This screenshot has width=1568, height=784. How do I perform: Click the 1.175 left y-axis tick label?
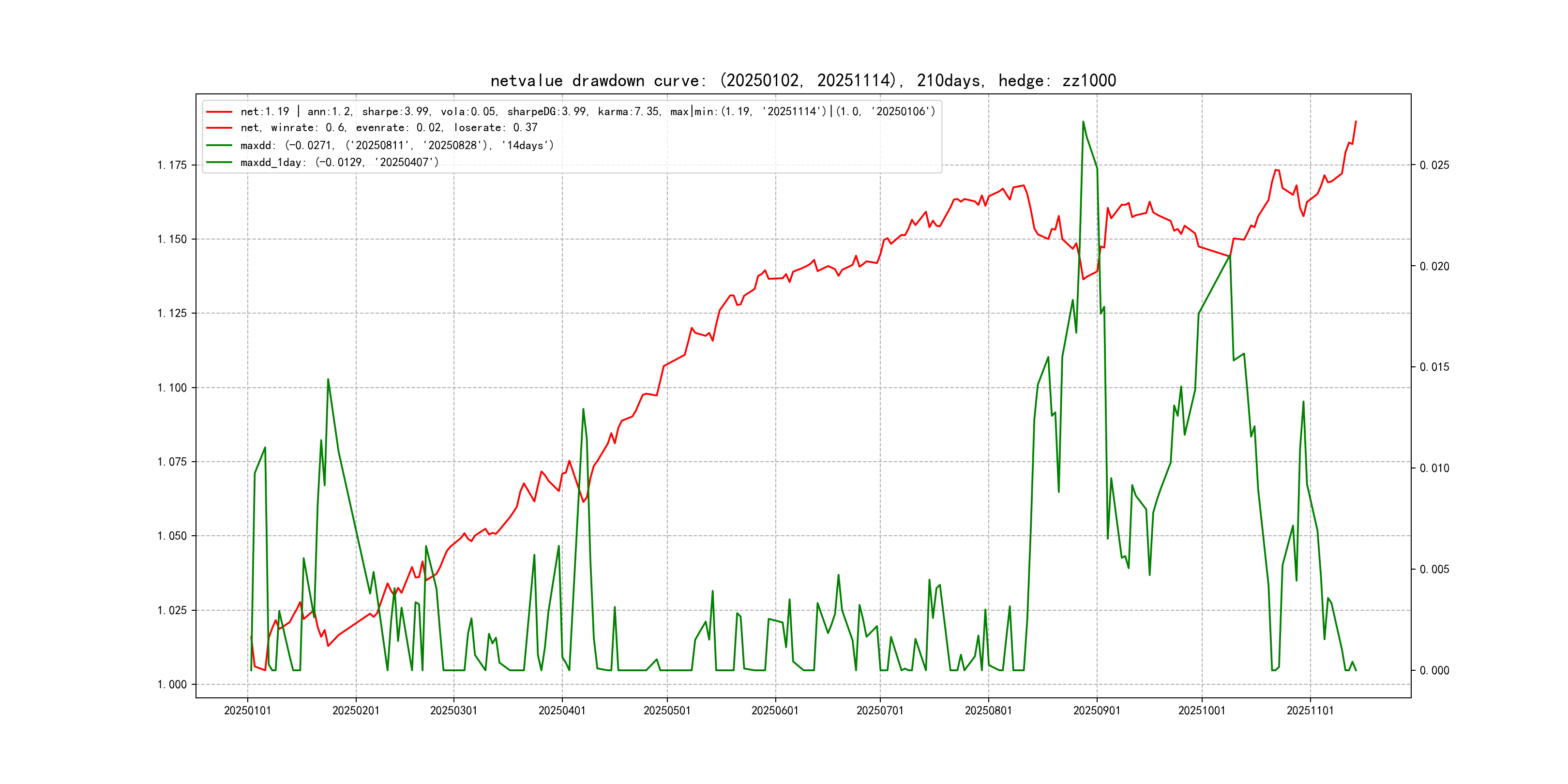tap(172, 165)
